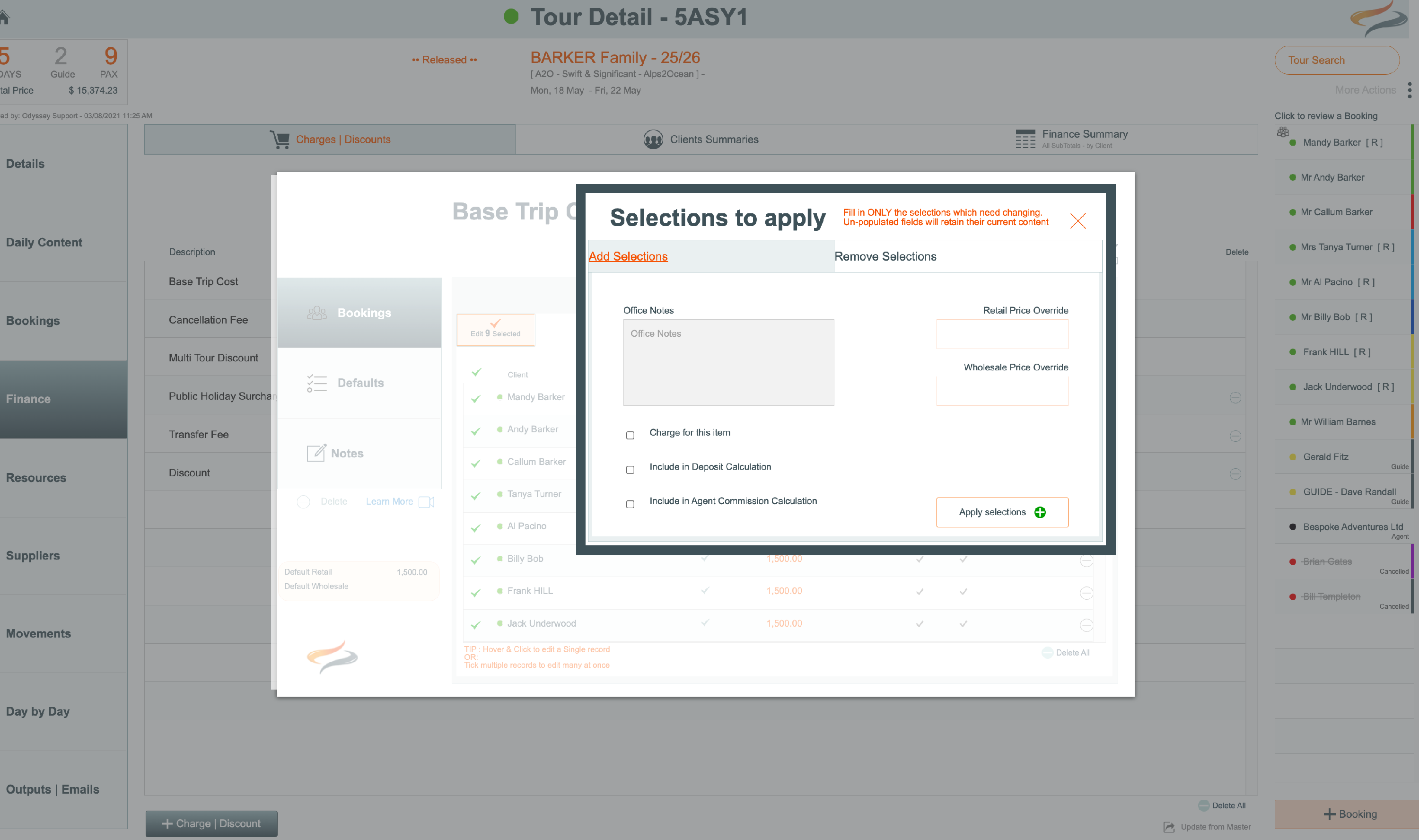Untick the selection checkmark for Callum Barker
Viewport: 1419px width, 840px height.
[x=475, y=463]
